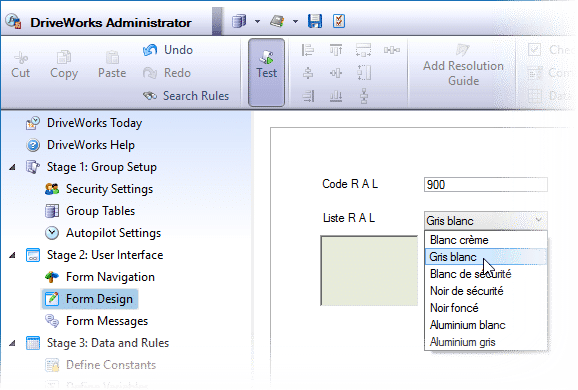
Task: Click the Code R A L text field
Action: click(485, 184)
